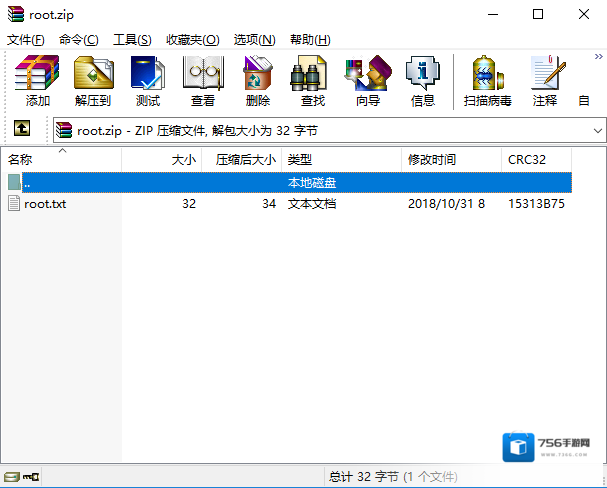
Task: Click the 删除 (Delete) recycle icon
Action: (258, 75)
